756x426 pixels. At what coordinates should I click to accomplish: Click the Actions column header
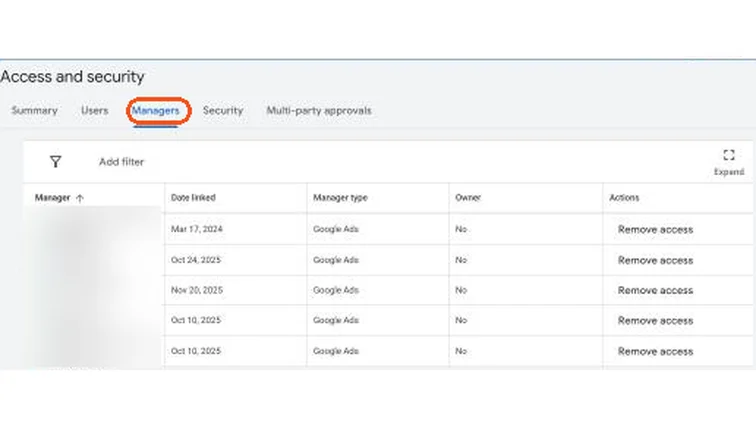(624, 198)
